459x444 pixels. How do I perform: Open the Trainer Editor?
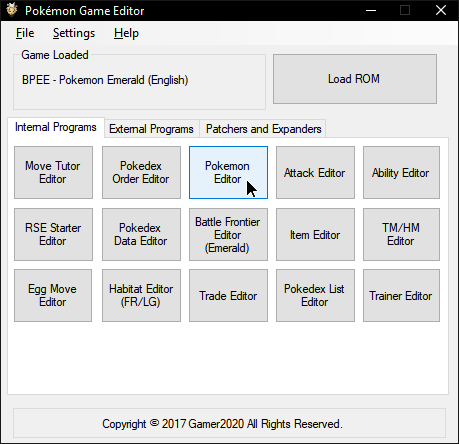pos(401,295)
